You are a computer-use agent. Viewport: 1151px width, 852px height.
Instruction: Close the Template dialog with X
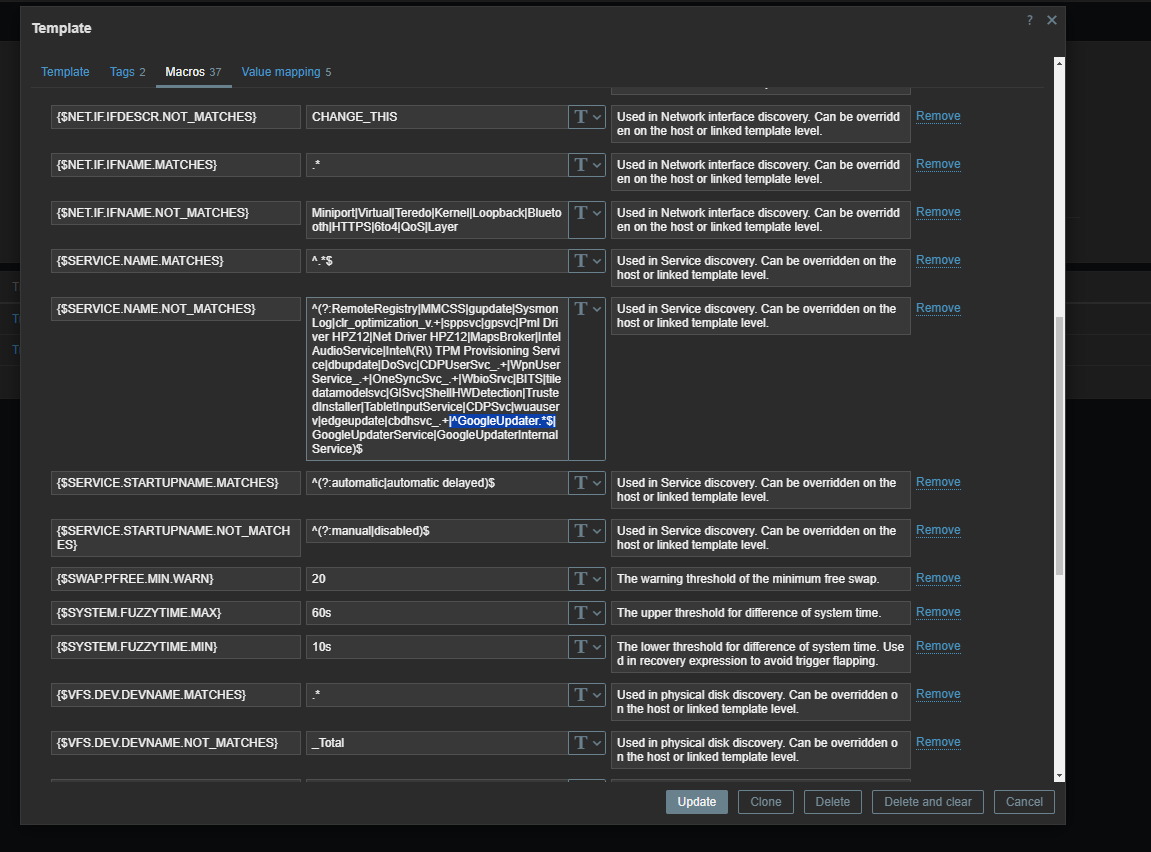click(x=1051, y=20)
